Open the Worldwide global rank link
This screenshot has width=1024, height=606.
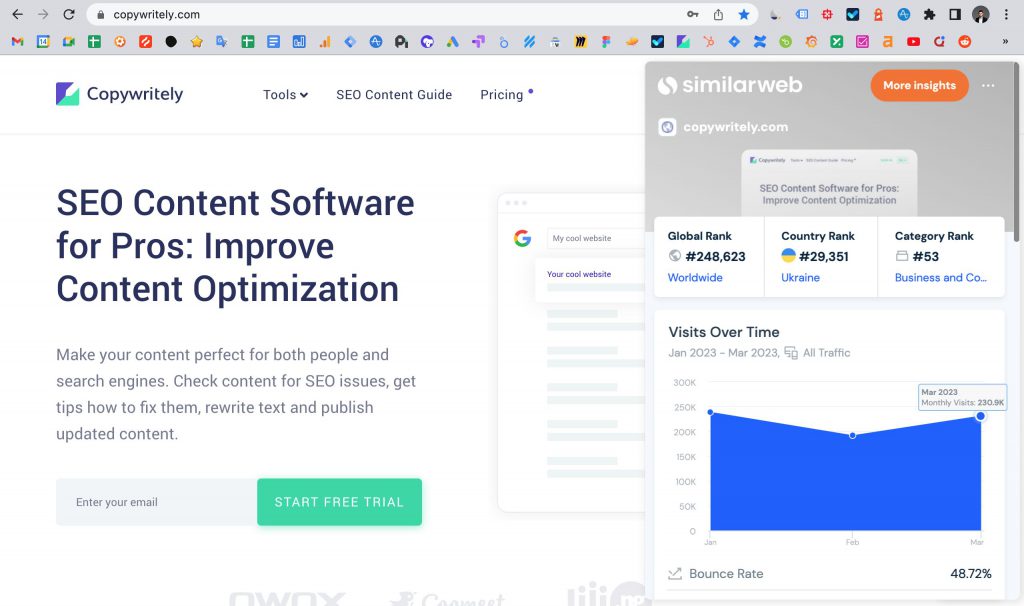(x=695, y=278)
